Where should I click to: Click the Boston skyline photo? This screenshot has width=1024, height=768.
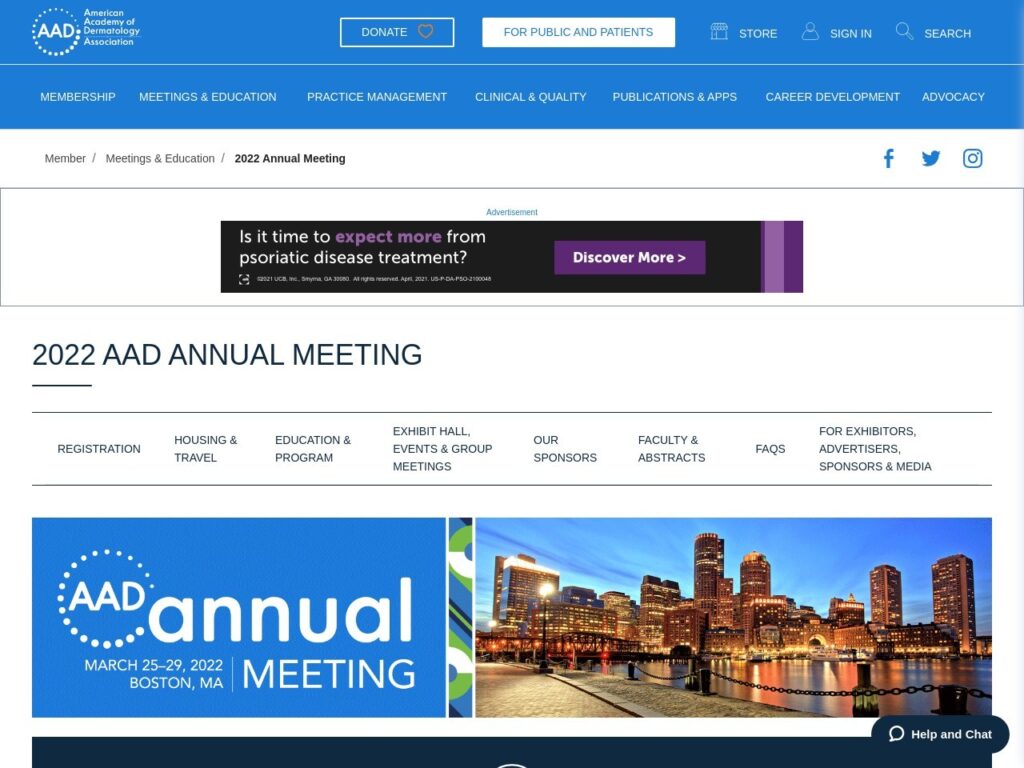(x=733, y=617)
